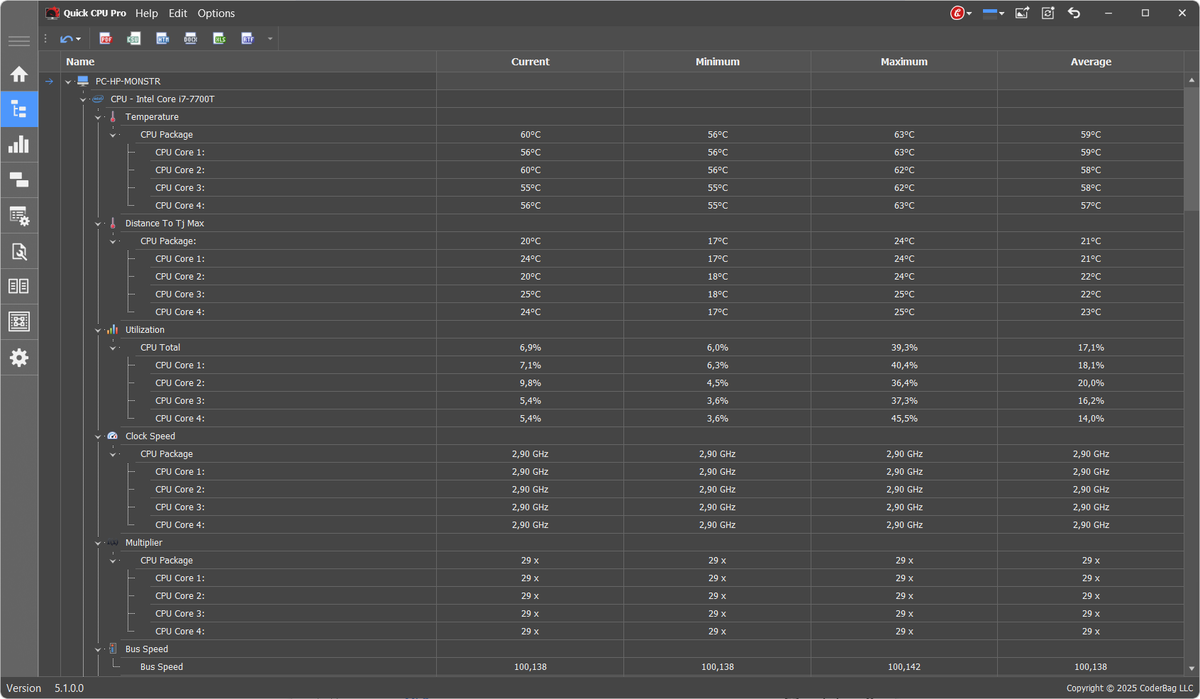The height and width of the screenshot is (699, 1200).
Task: Export the report as RTF
Action: pos(247,39)
